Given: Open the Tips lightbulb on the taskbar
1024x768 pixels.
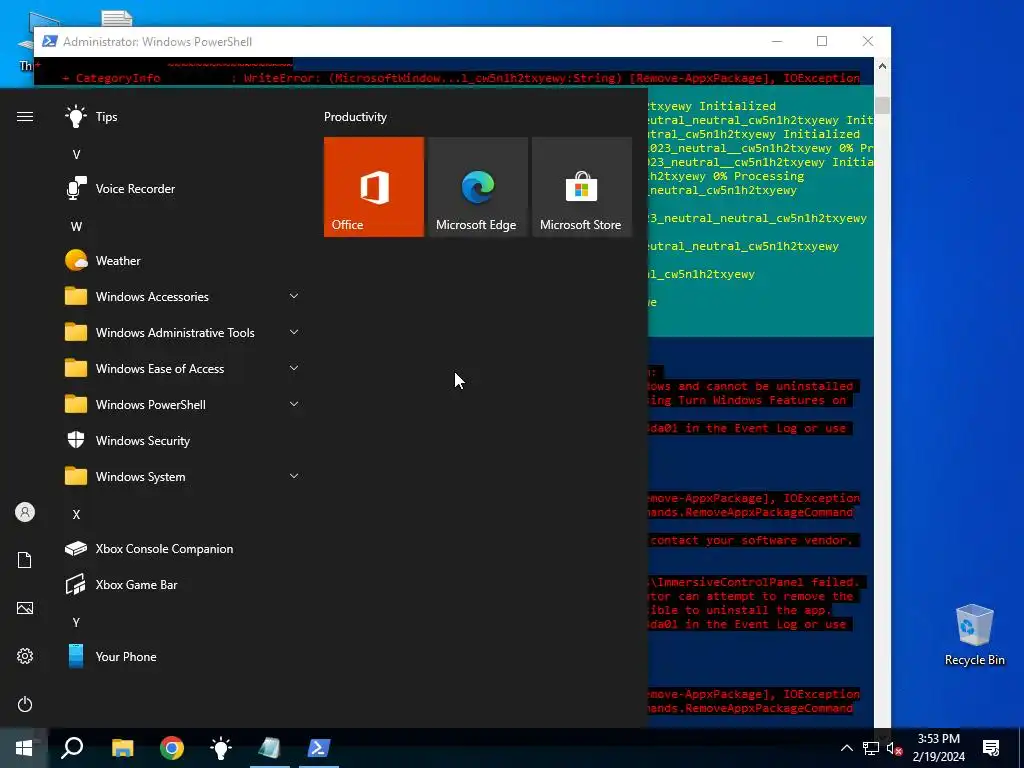Looking at the screenshot, I should tap(221, 748).
